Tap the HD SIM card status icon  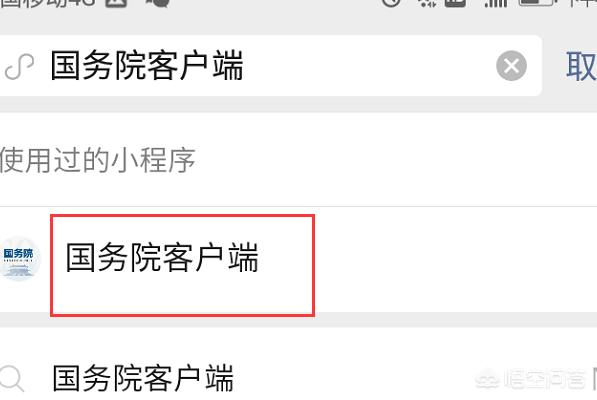coord(456,3)
